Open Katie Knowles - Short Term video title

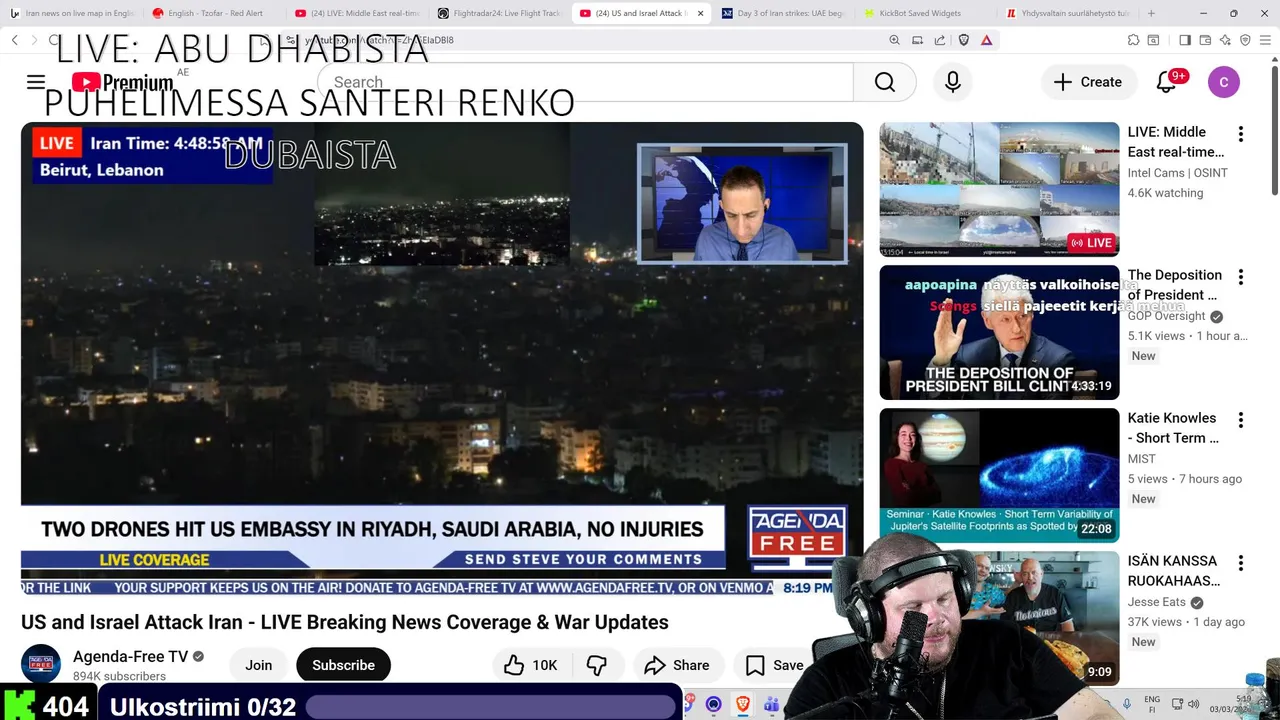(x=1173, y=428)
